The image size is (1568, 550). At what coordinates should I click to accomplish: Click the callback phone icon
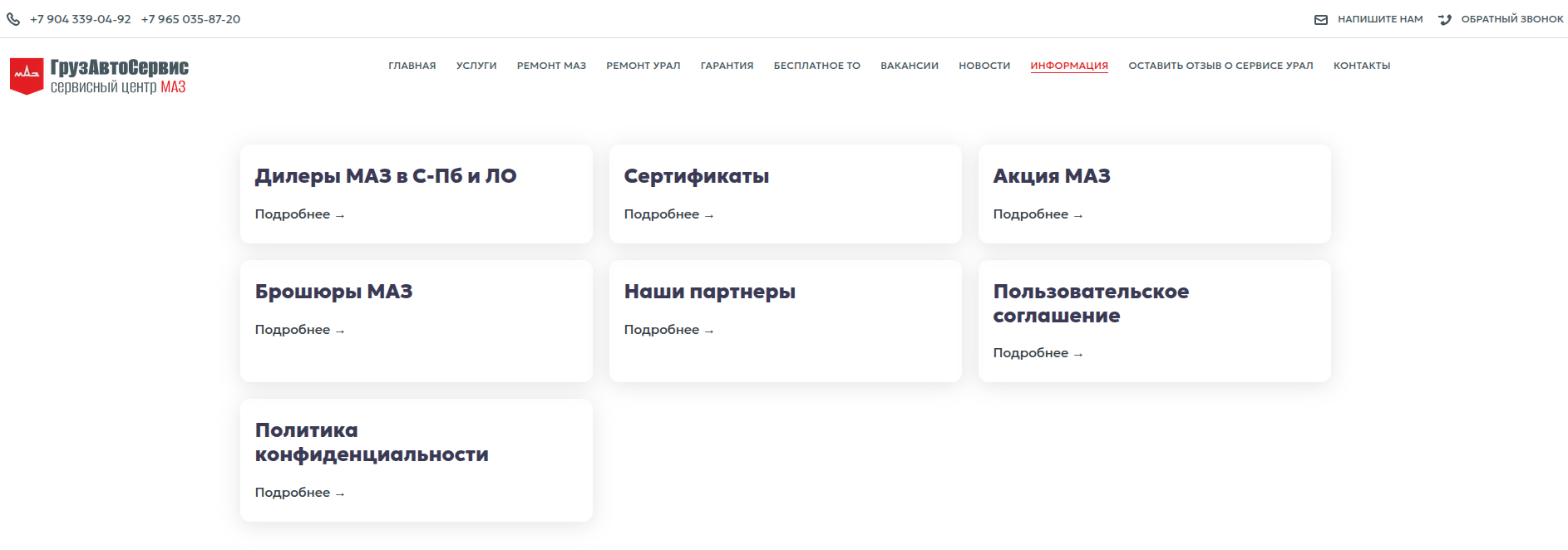[x=1445, y=19]
